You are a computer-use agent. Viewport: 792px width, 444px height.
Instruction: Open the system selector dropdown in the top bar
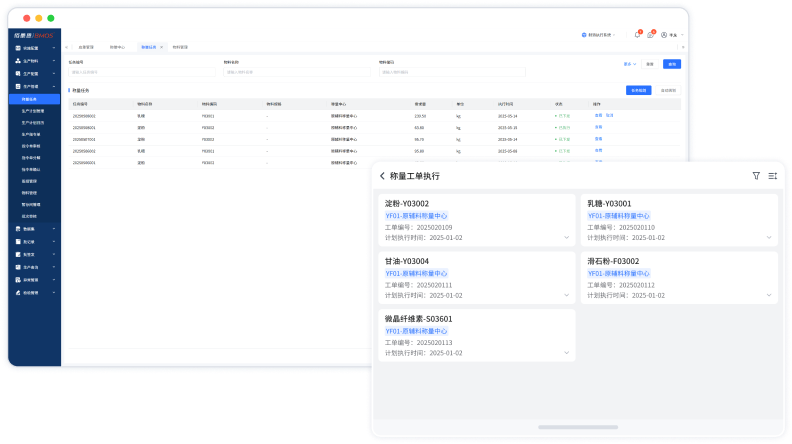pyautogui.click(x=599, y=35)
